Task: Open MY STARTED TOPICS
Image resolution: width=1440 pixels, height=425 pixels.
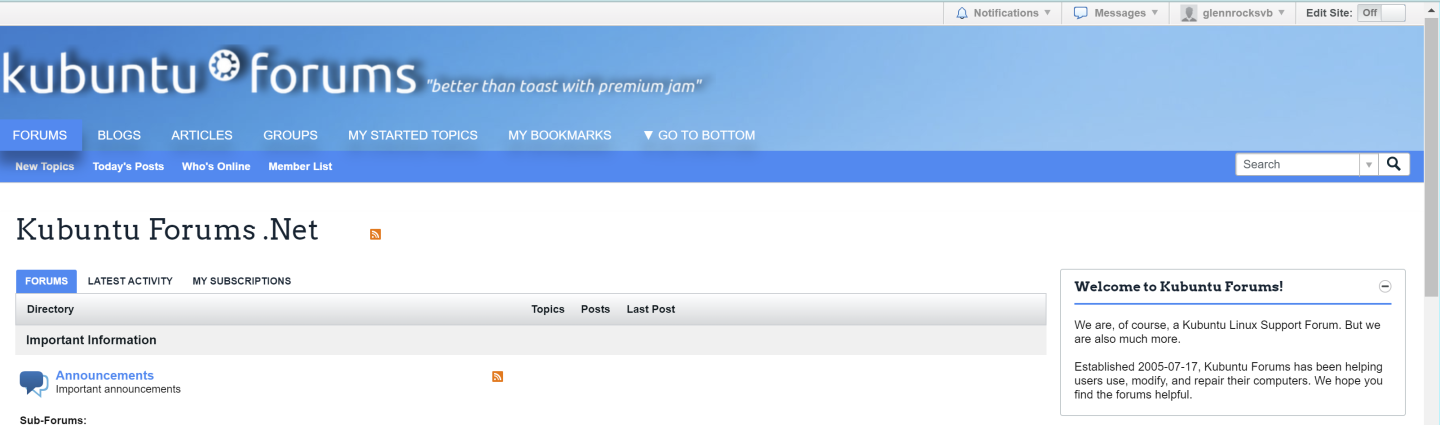Action: [x=413, y=135]
